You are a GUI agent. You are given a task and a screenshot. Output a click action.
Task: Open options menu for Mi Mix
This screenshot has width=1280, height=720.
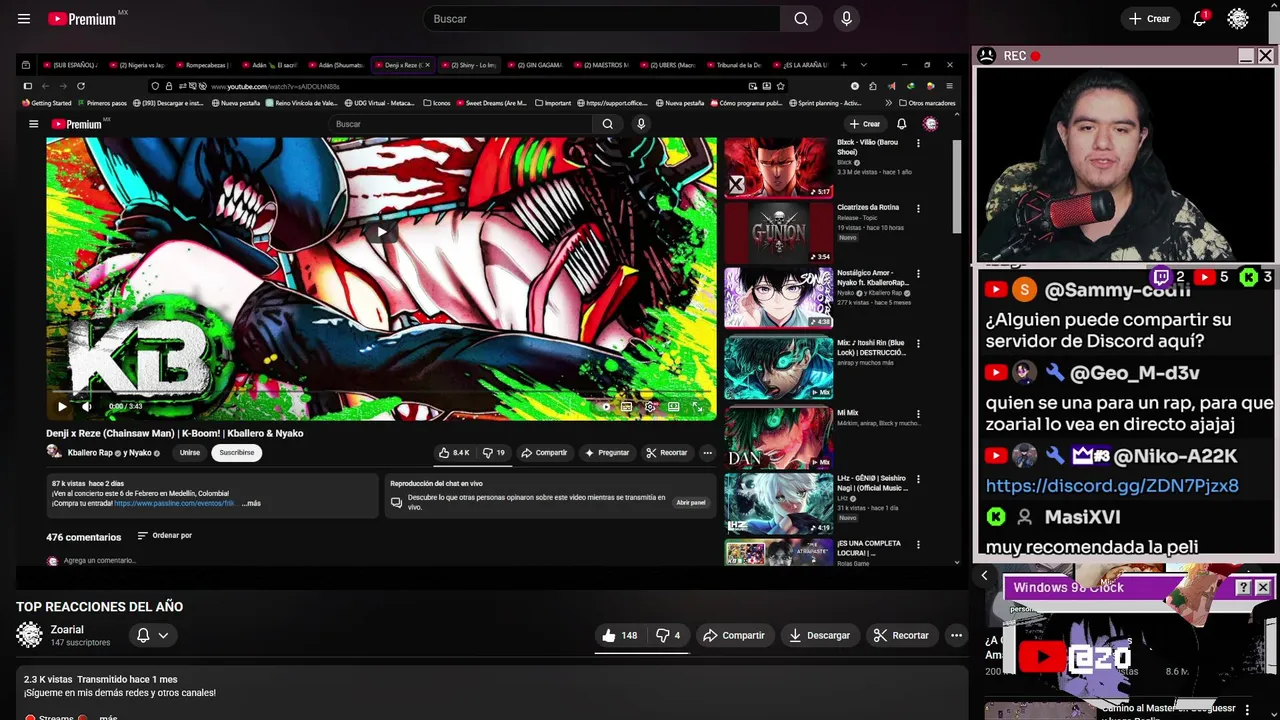(918, 414)
